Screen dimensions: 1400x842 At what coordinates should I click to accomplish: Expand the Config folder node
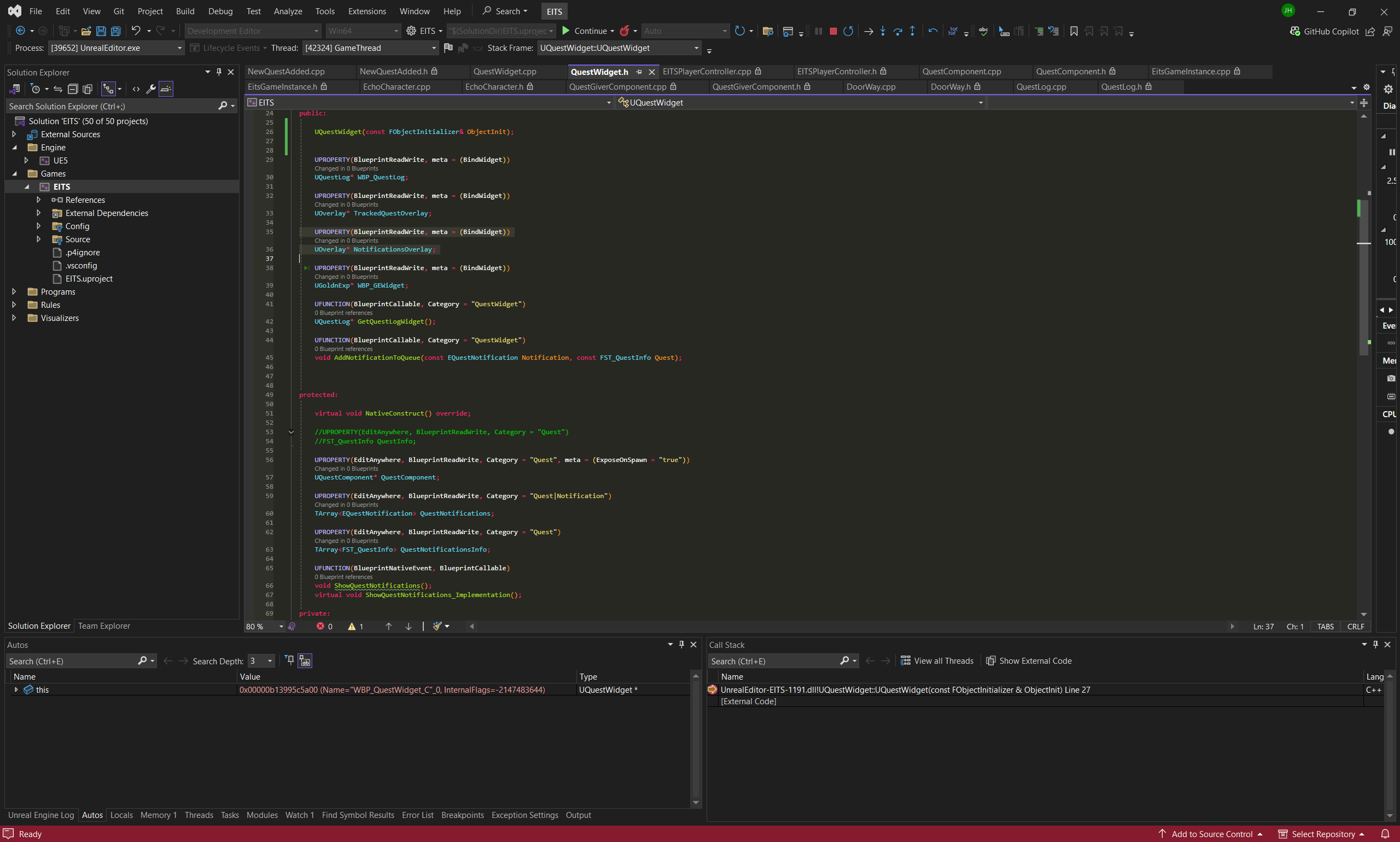click(39, 226)
